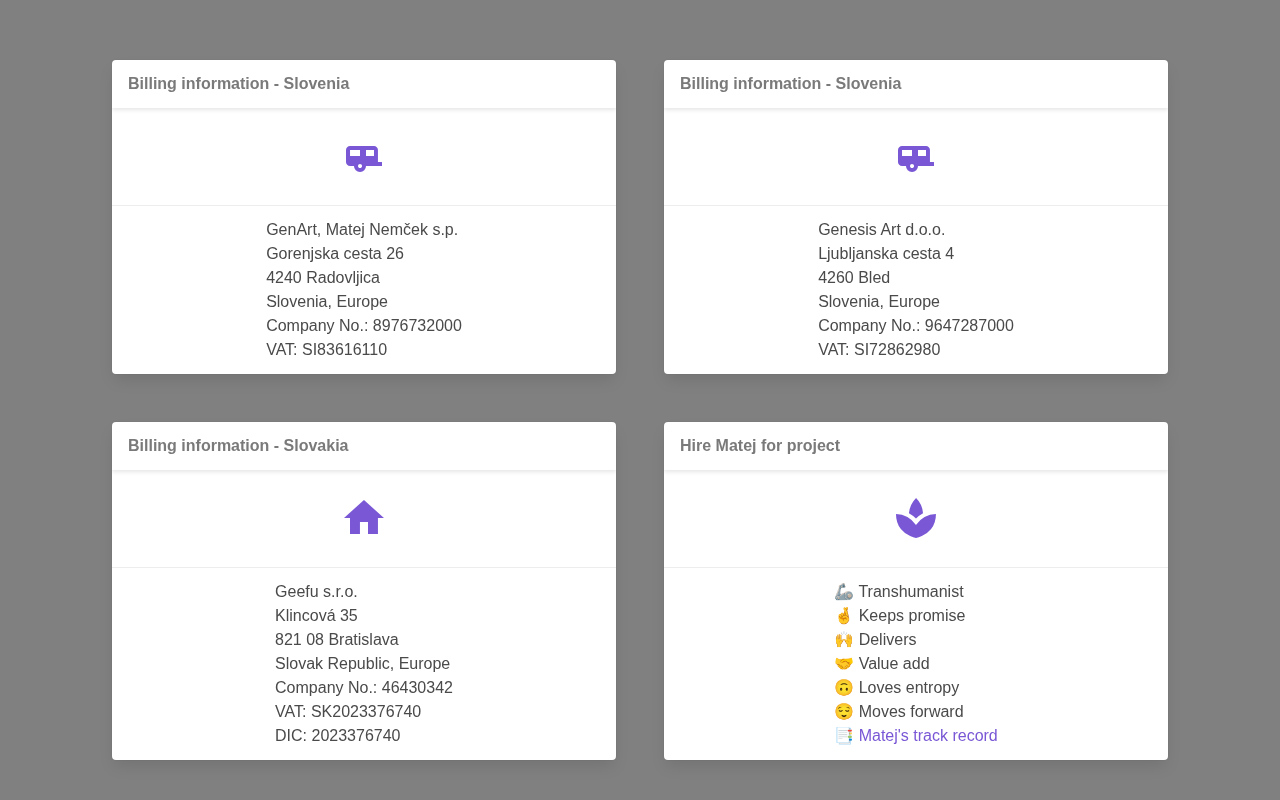Image resolution: width=1280 pixels, height=800 pixels.
Task: Click the GenArt, Matej Nemček s.p. company name
Action: click(x=362, y=230)
